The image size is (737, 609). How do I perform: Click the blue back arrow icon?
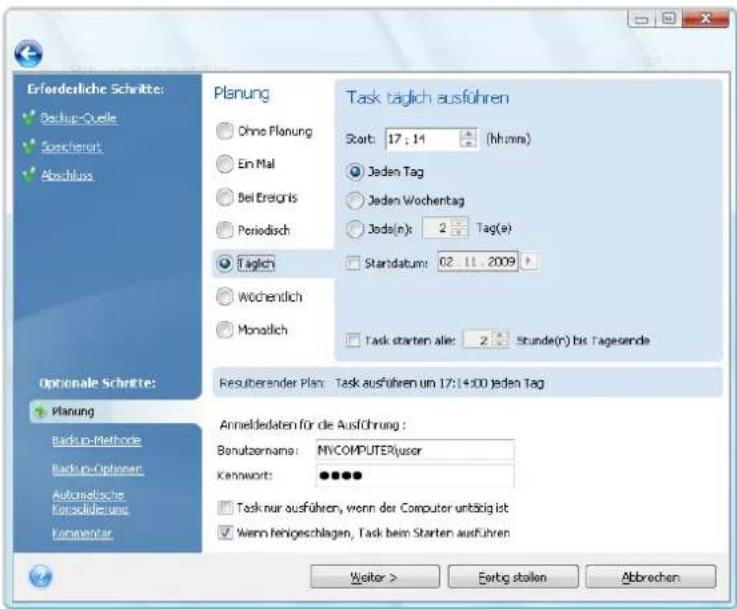(x=28, y=54)
